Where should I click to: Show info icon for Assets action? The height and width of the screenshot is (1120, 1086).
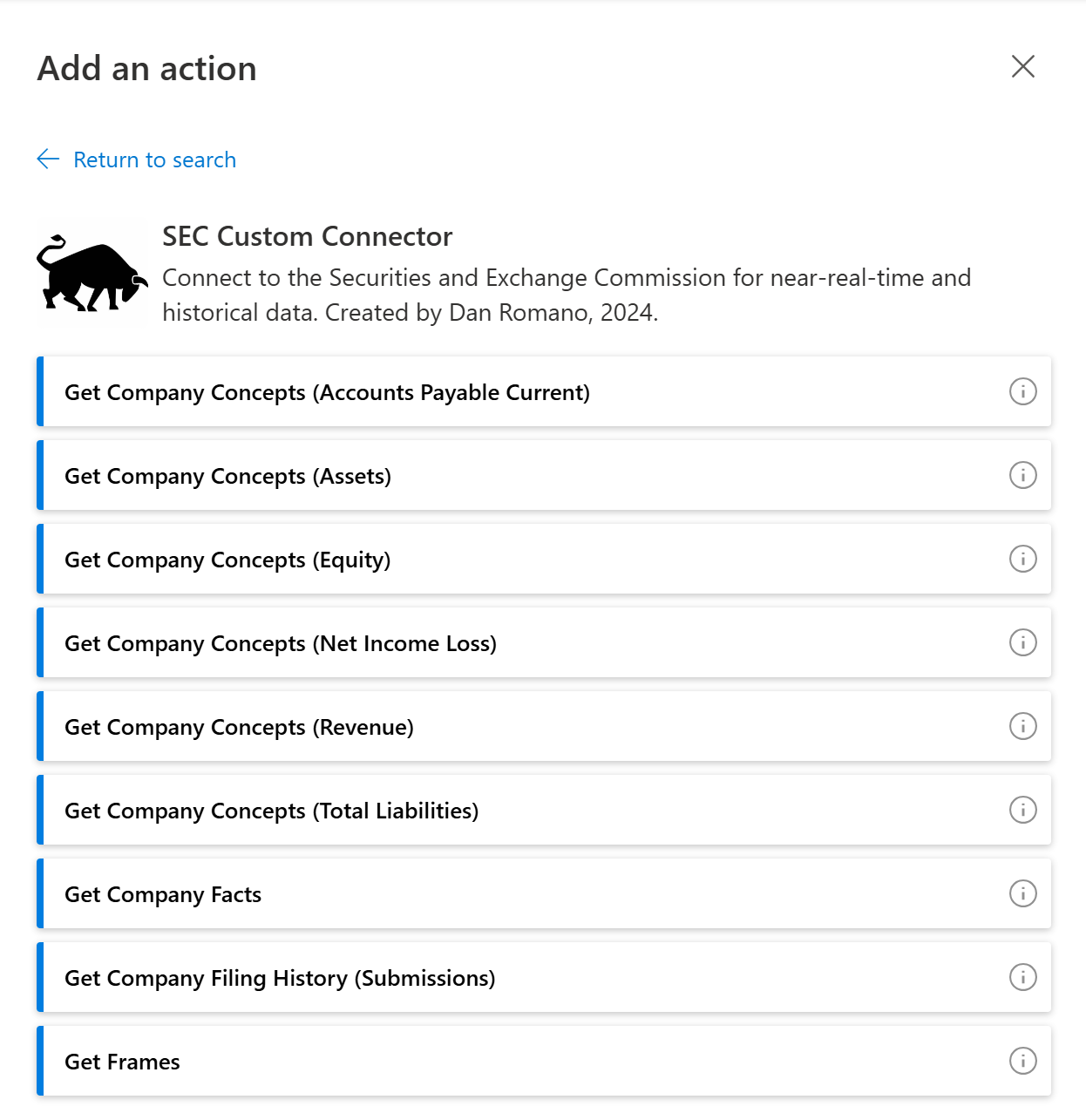point(1022,475)
